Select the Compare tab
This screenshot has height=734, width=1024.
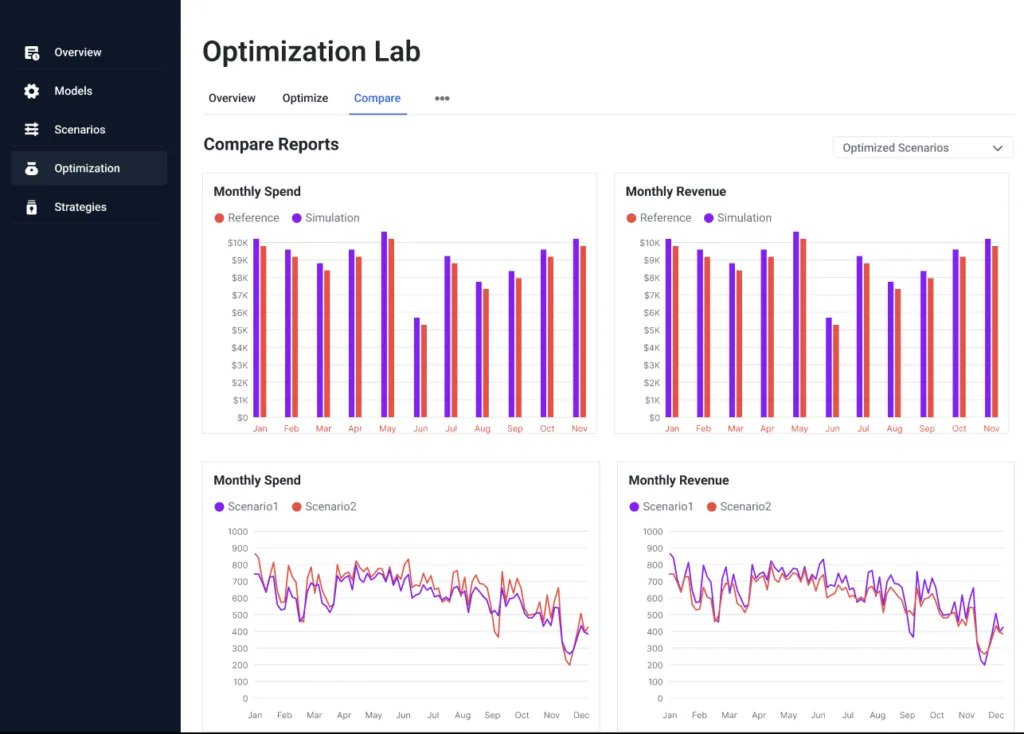377,99
